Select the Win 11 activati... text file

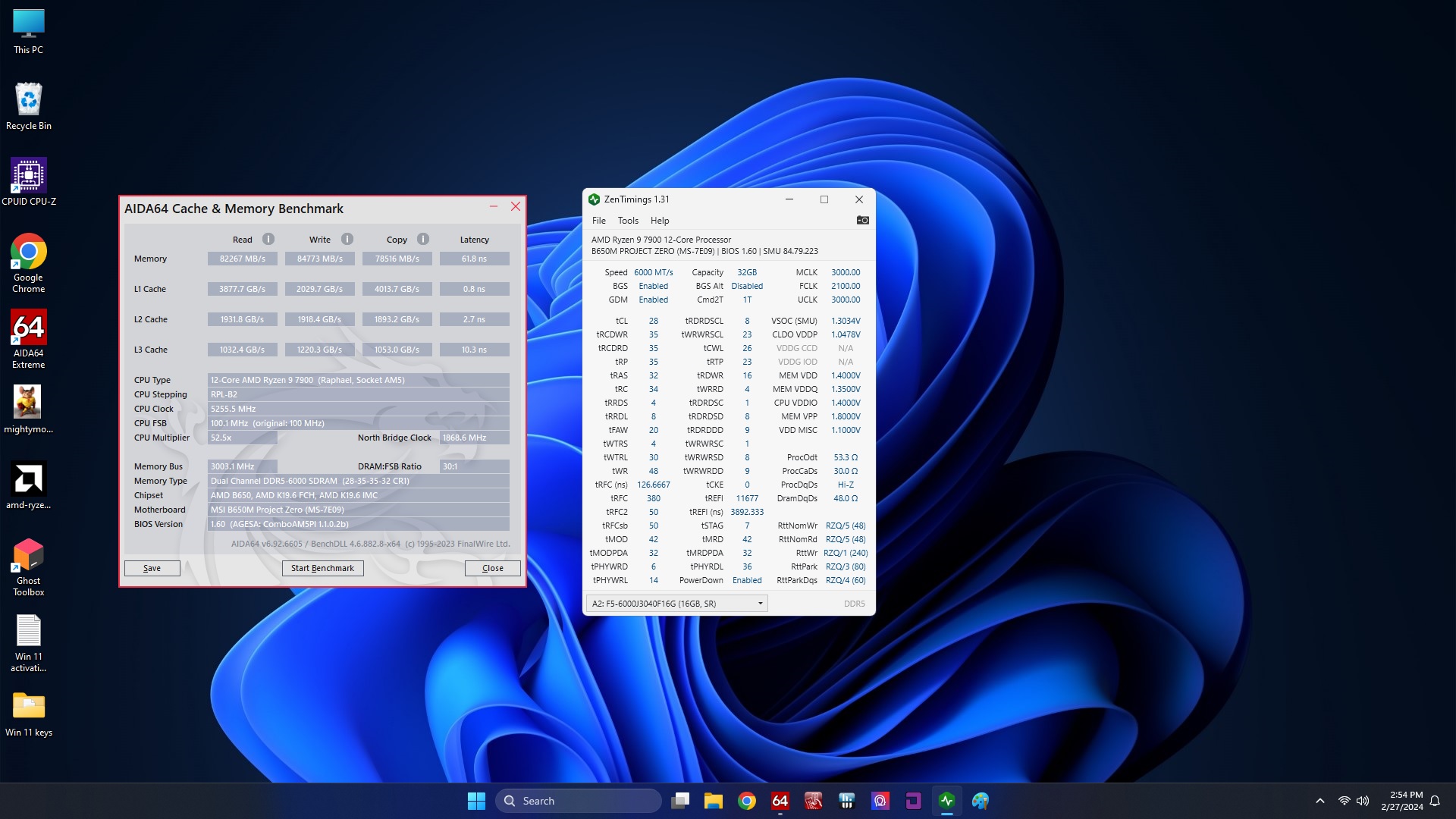click(29, 642)
